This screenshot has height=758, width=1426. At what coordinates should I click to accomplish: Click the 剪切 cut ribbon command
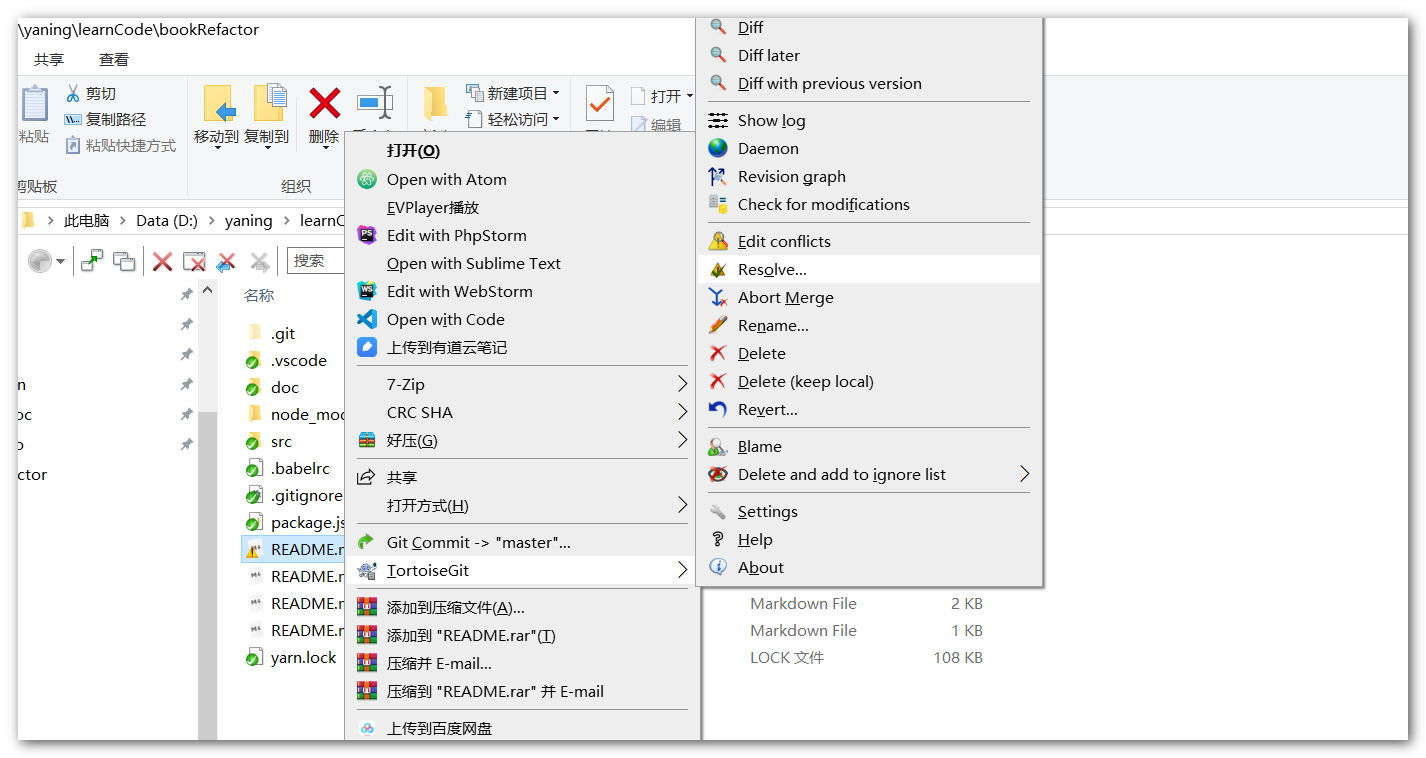[x=91, y=93]
